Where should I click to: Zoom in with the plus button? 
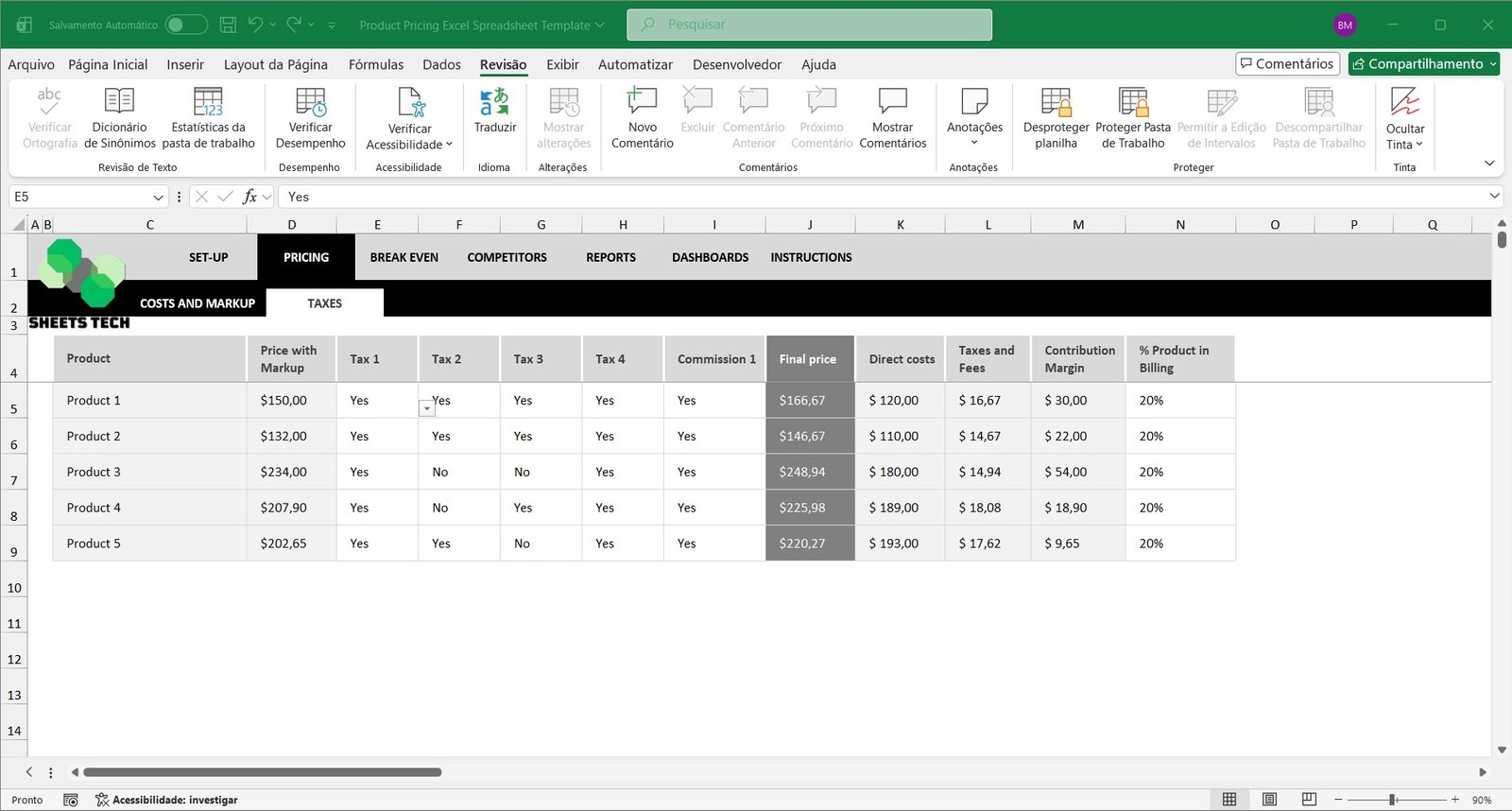[x=1455, y=800]
